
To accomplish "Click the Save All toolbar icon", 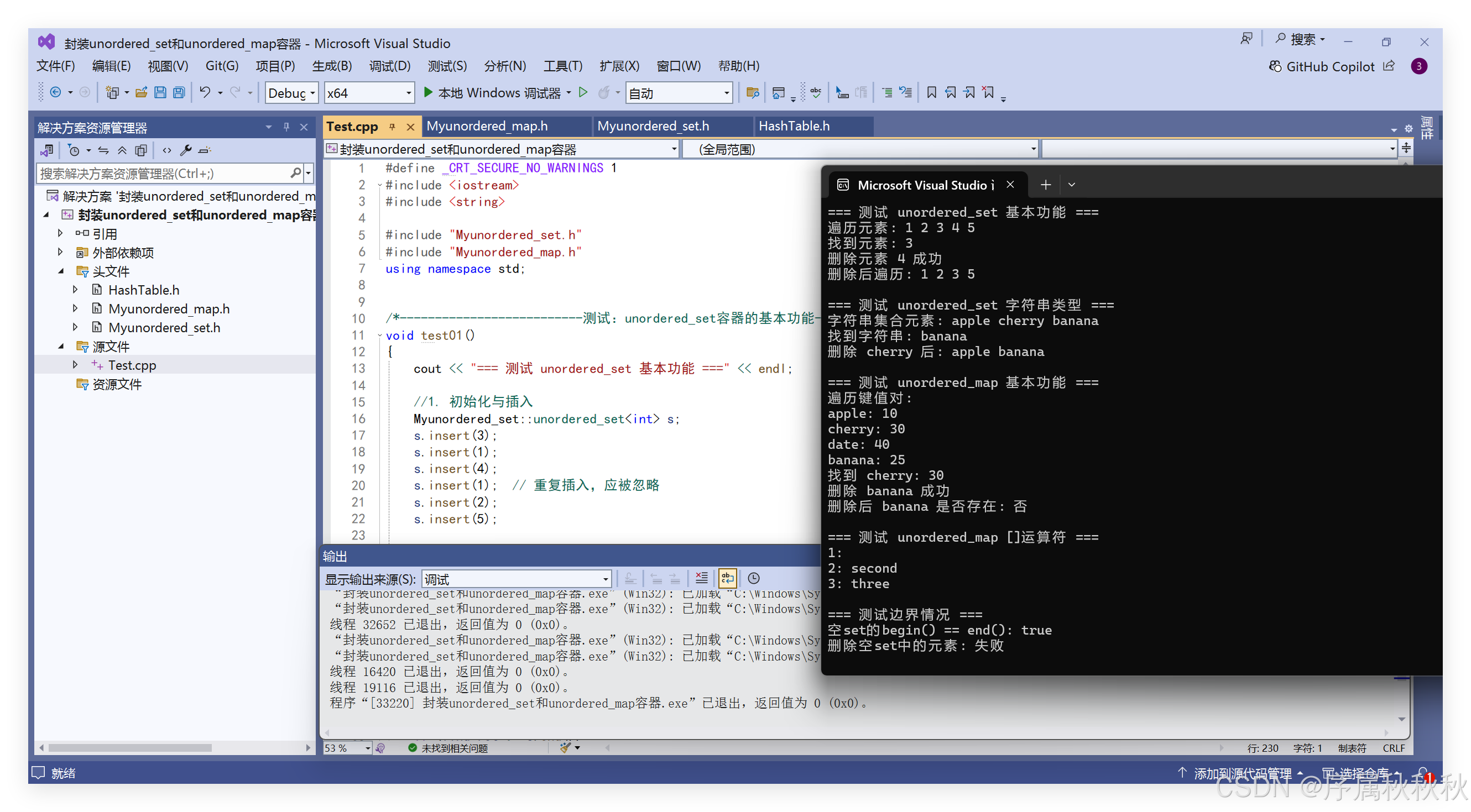I will [x=179, y=92].
